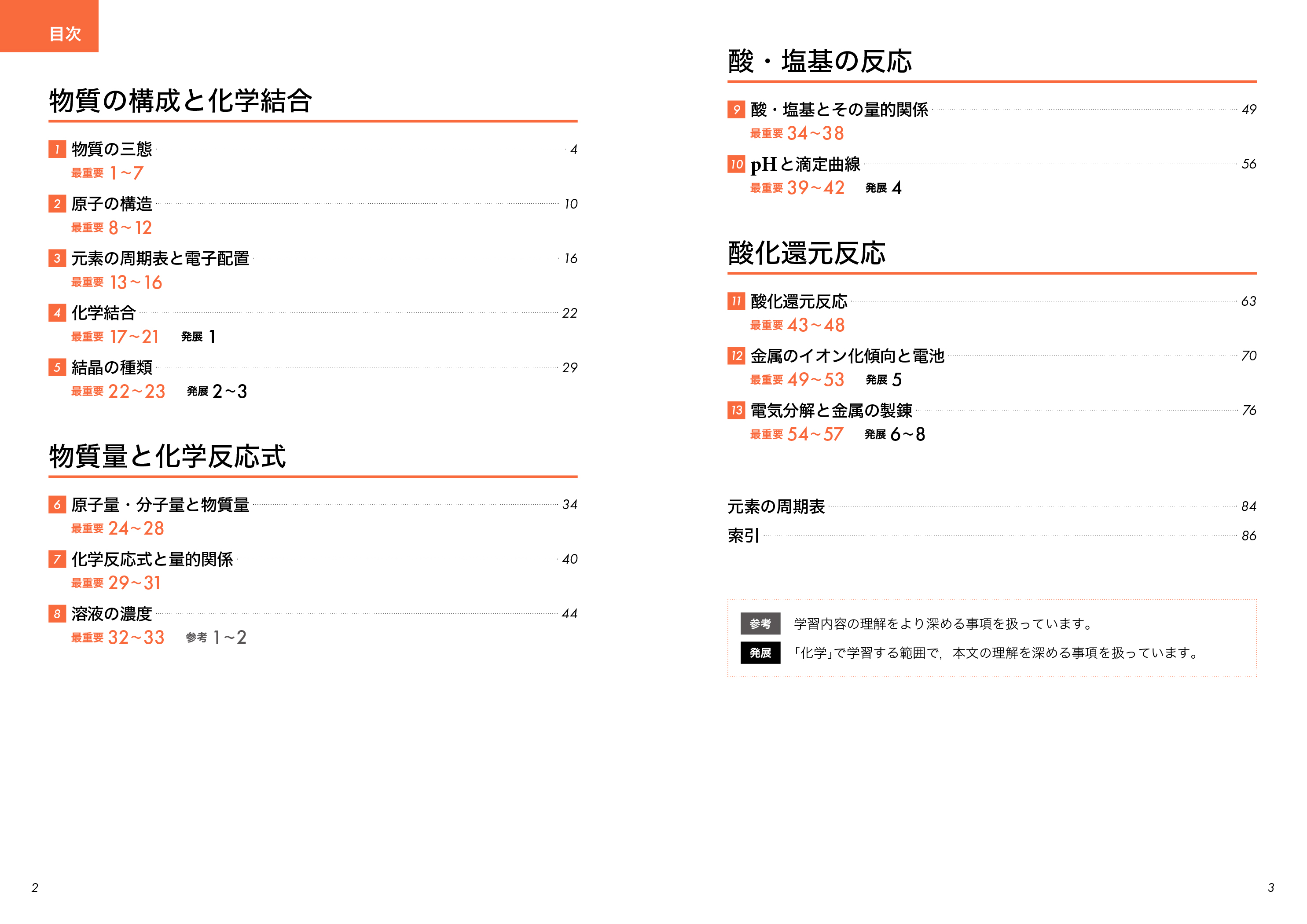Open chapter 8 溶液の濃度
This screenshot has height=924, width=1307.
pyautogui.click(x=112, y=614)
